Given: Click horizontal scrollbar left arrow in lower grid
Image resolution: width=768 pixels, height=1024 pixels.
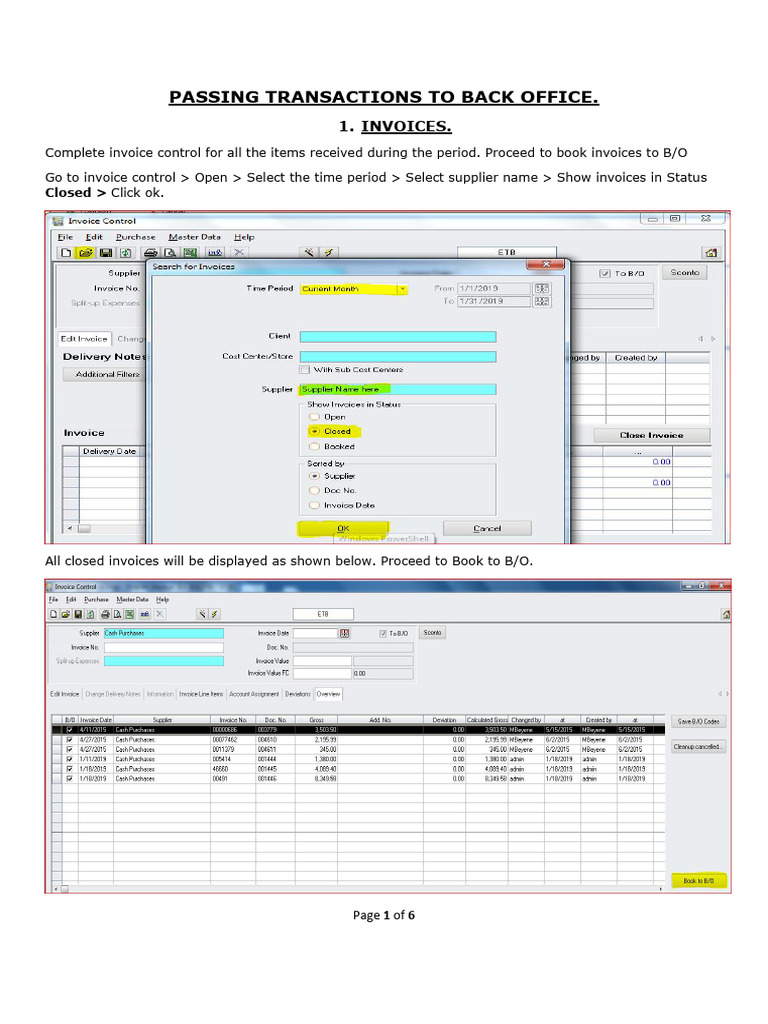Looking at the screenshot, I should 56,889.
